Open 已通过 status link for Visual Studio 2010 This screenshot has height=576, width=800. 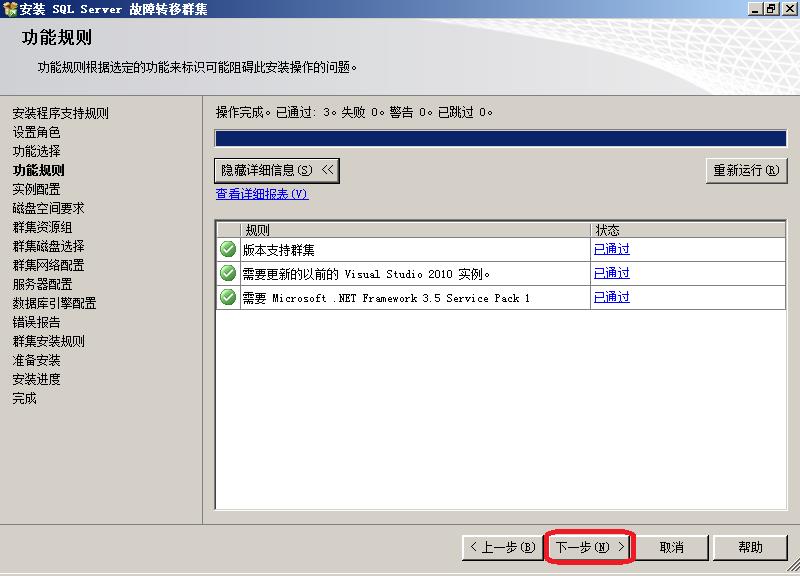pos(611,273)
